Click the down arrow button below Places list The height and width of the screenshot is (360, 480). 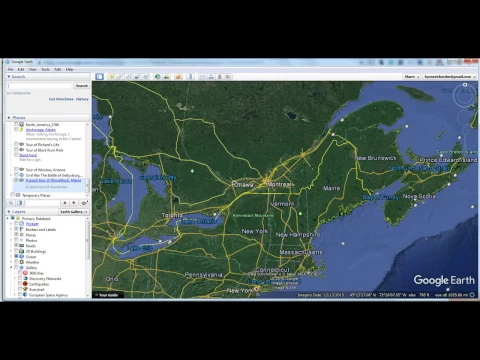click(x=74, y=203)
